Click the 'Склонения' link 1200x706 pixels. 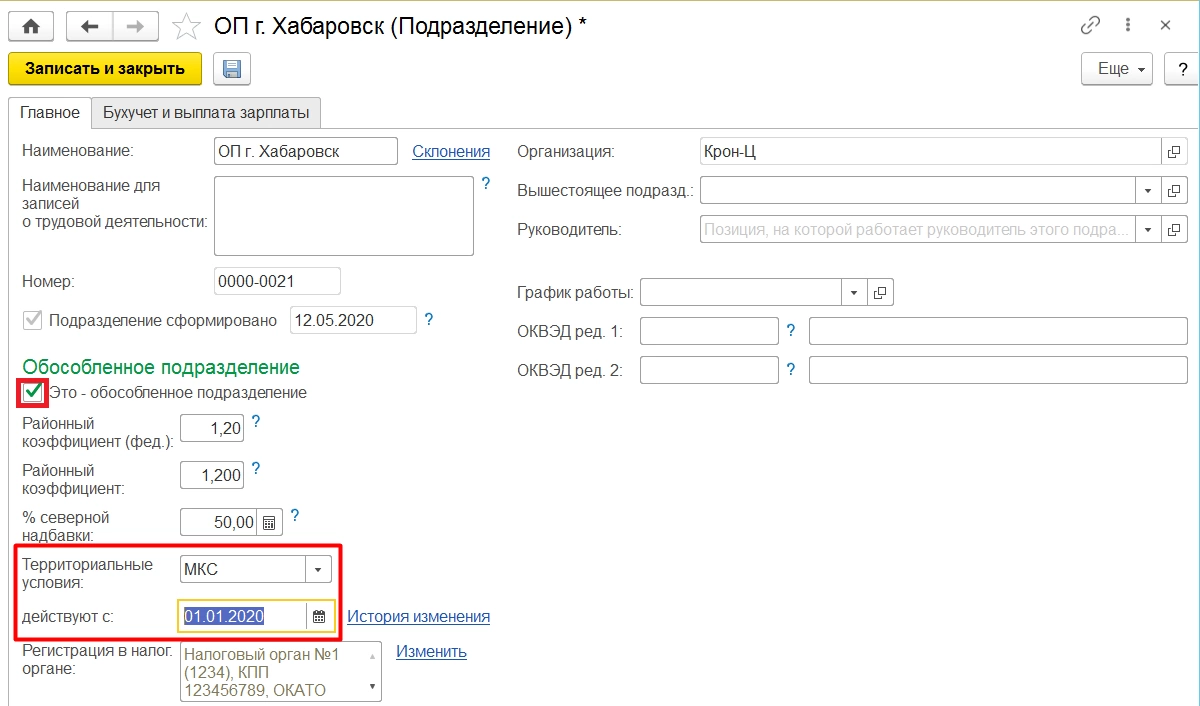click(451, 152)
